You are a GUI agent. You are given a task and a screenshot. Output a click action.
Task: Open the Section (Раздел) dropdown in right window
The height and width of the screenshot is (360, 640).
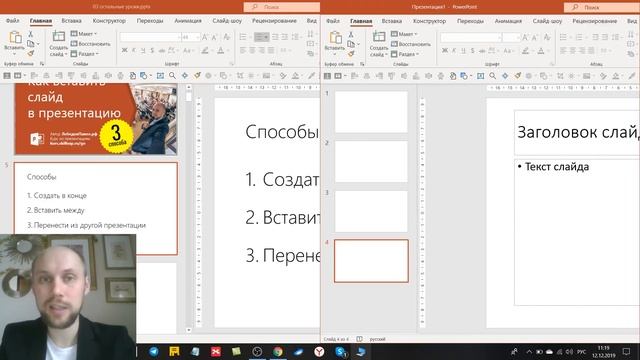click(x=405, y=54)
